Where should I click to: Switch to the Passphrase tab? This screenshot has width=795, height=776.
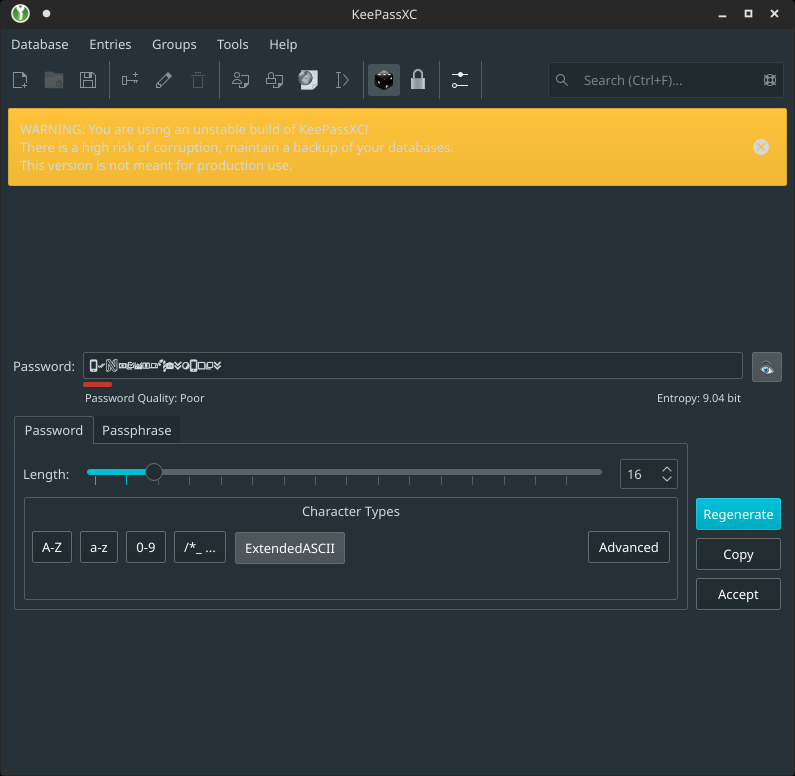coord(137,430)
